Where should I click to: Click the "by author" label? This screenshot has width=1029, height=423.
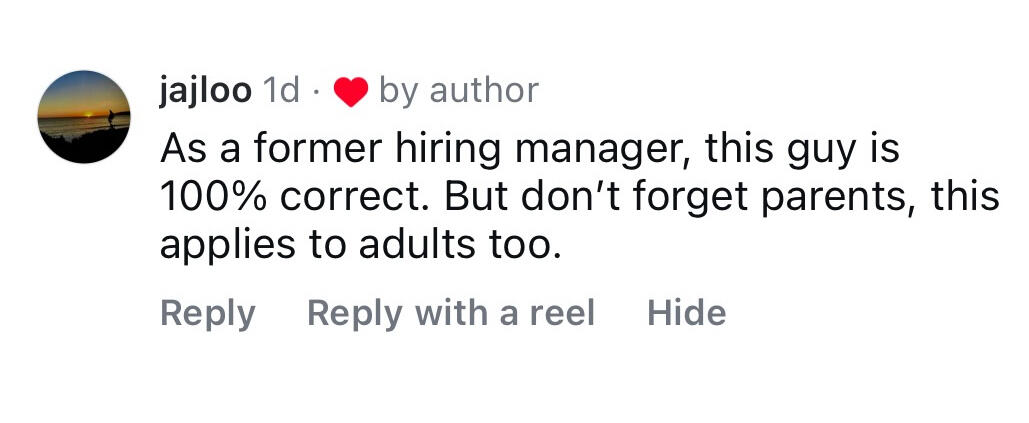coord(458,91)
